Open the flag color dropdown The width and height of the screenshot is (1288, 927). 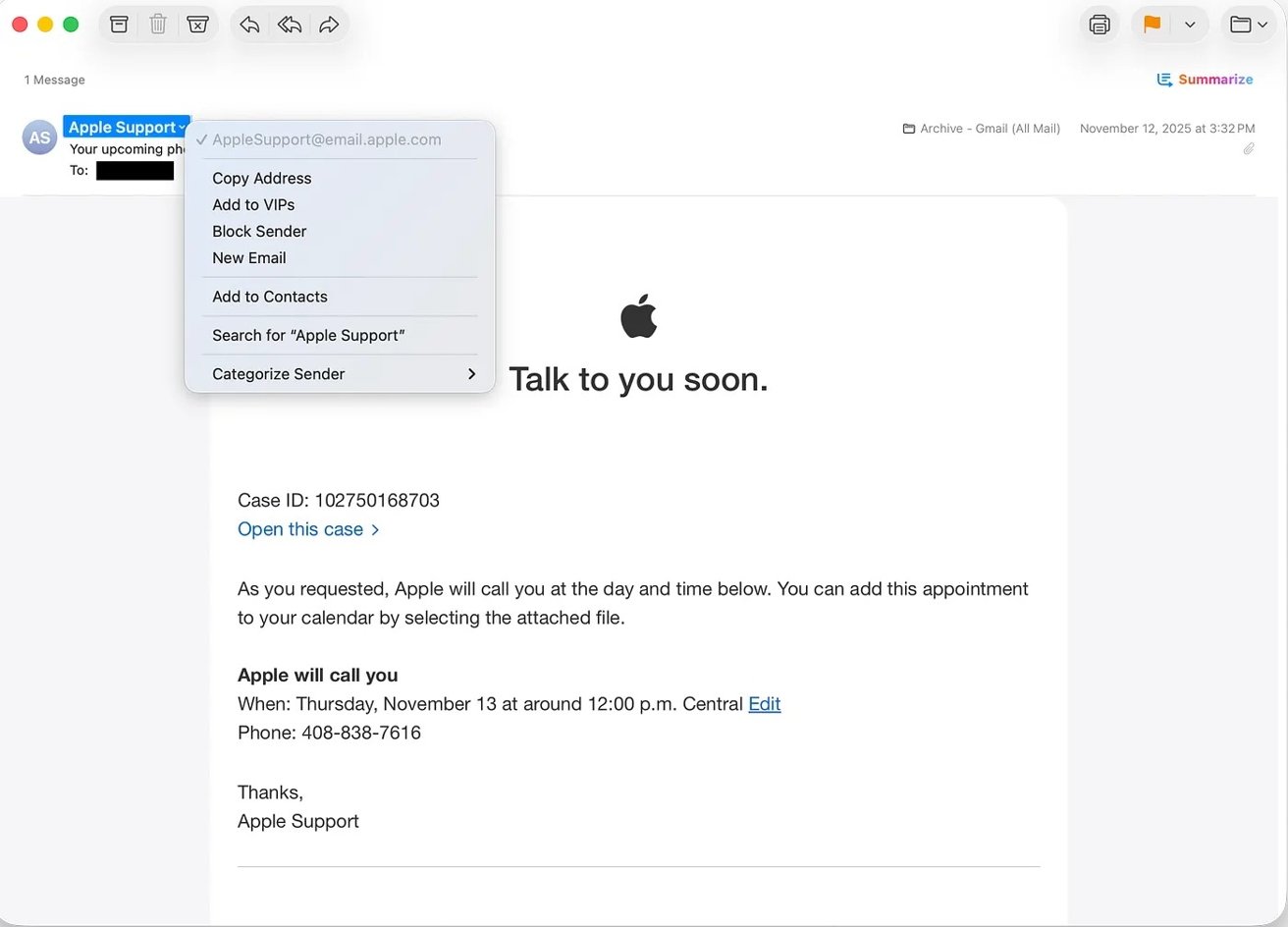1187,24
